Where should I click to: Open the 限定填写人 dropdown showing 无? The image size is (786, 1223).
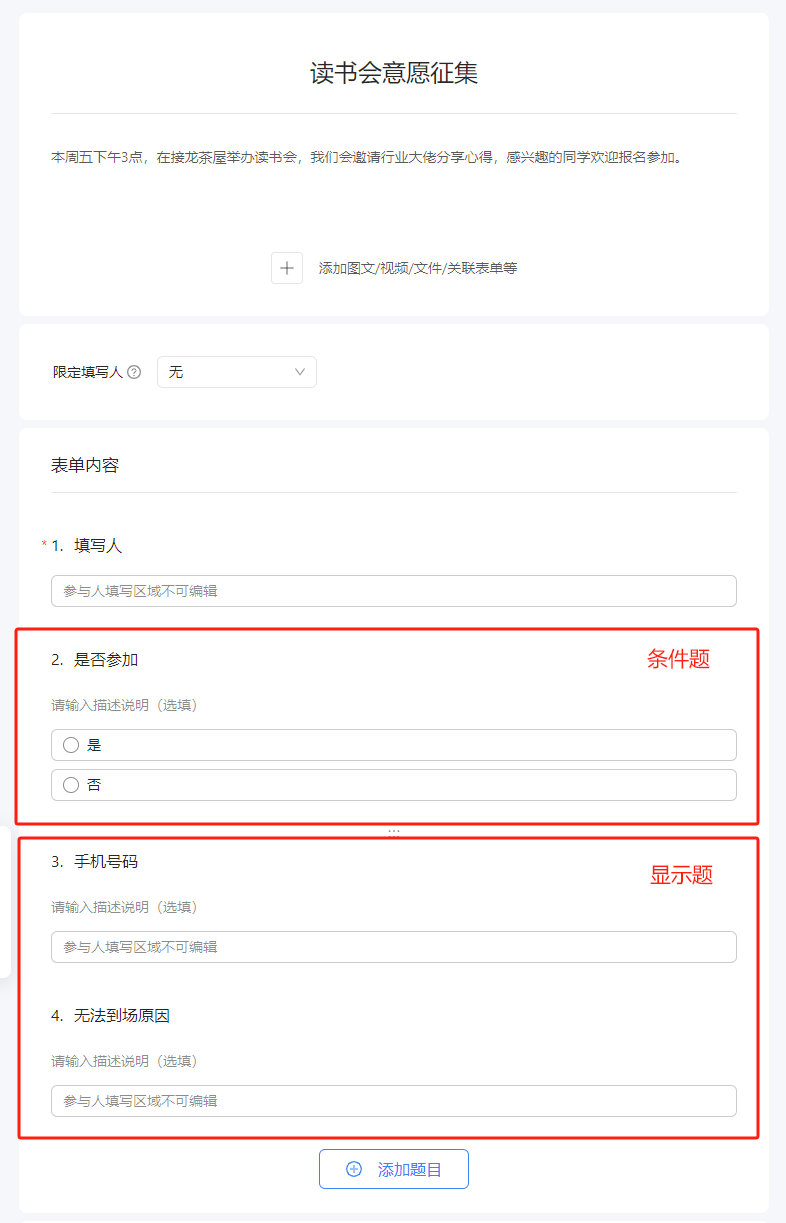point(237,372)
